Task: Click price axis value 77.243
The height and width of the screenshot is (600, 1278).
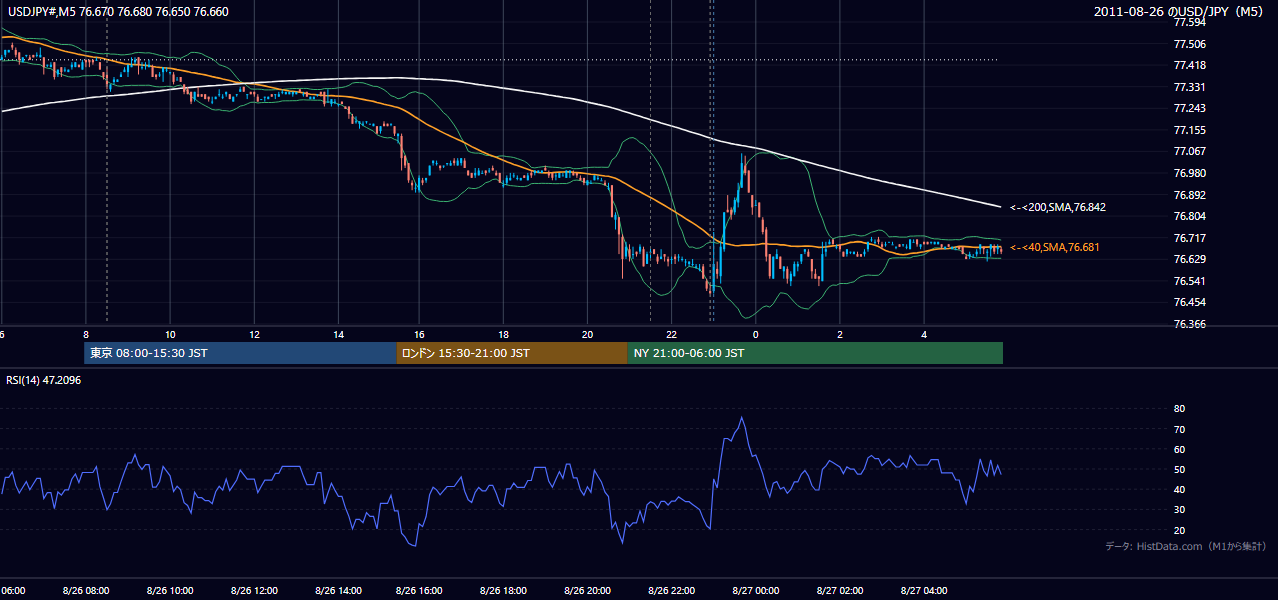Action: tap(1189, 108)
